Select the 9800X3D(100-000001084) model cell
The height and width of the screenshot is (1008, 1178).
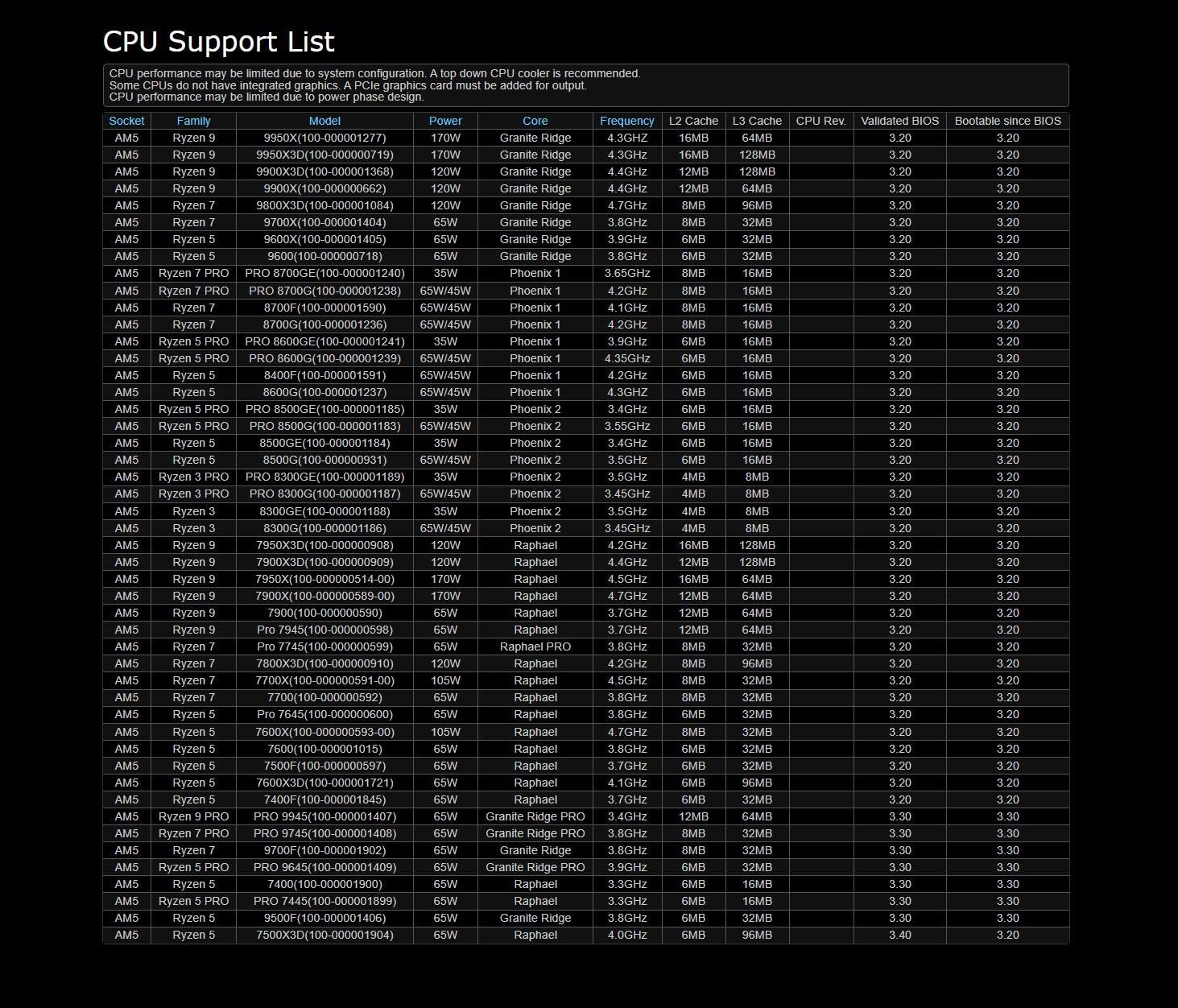[324, 205]
